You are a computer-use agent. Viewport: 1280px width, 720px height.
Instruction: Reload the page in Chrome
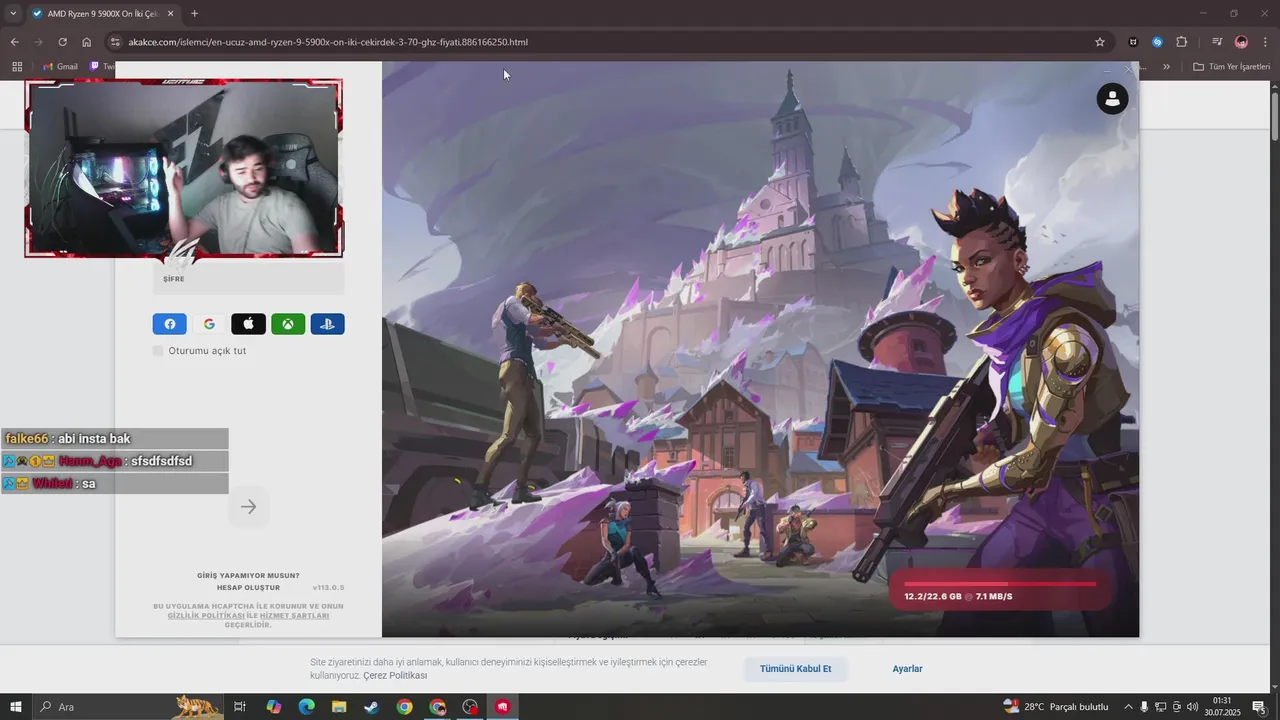(x=62, y=42)
